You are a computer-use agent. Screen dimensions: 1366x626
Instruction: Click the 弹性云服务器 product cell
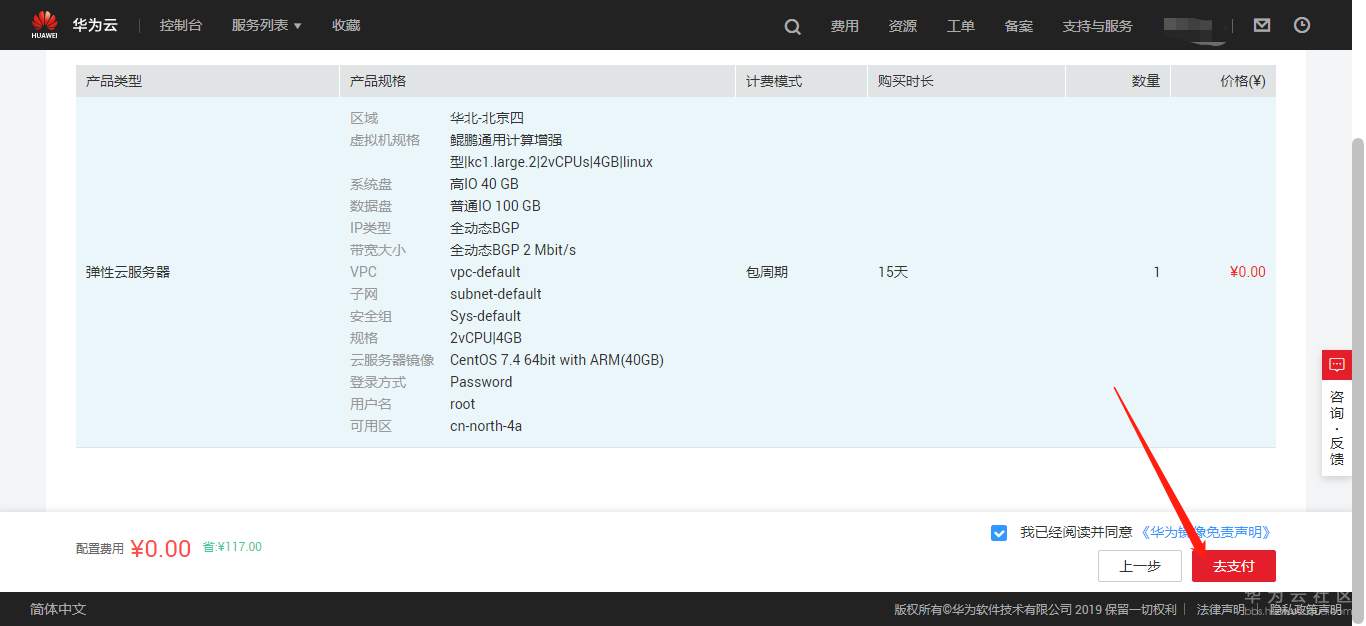point(128,272)
